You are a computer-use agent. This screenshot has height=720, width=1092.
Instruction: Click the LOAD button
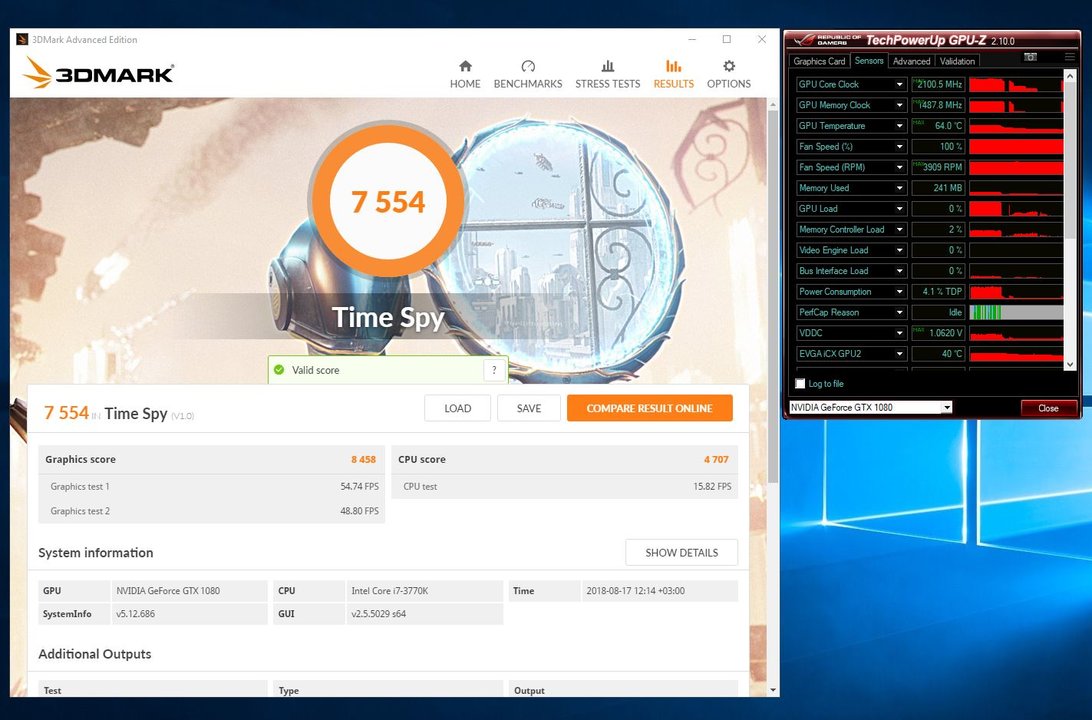click(458, 408)
